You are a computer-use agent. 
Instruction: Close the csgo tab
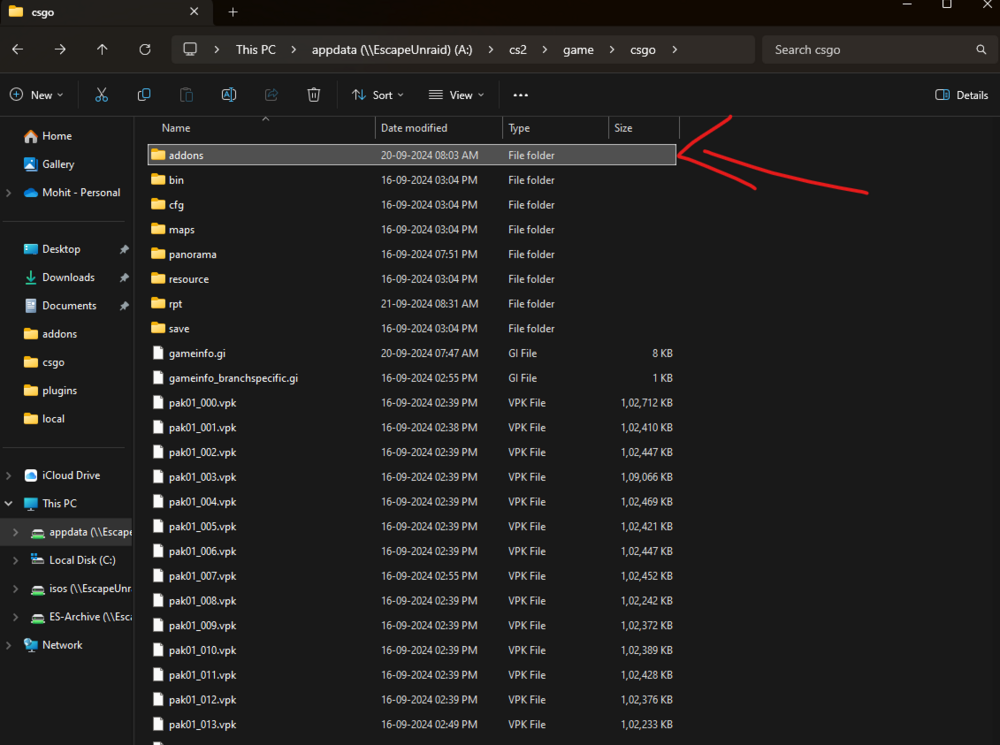(194, 11)
